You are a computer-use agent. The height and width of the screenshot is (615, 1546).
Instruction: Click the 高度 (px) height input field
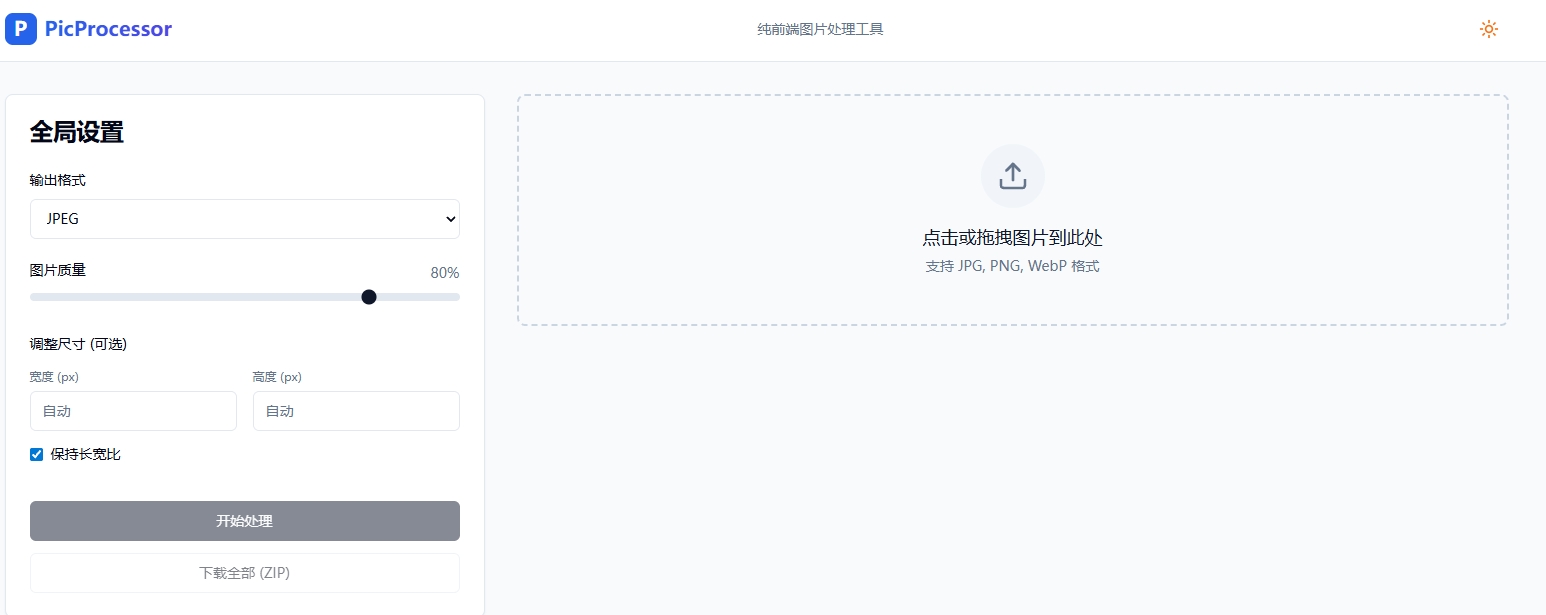click(x=356, y=411)
